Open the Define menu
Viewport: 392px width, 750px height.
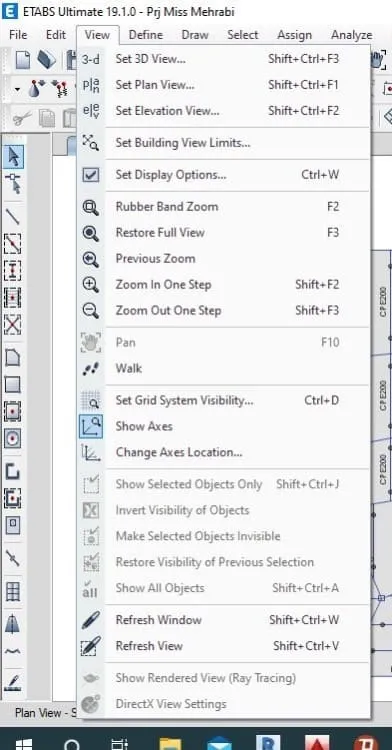(145, 35)
